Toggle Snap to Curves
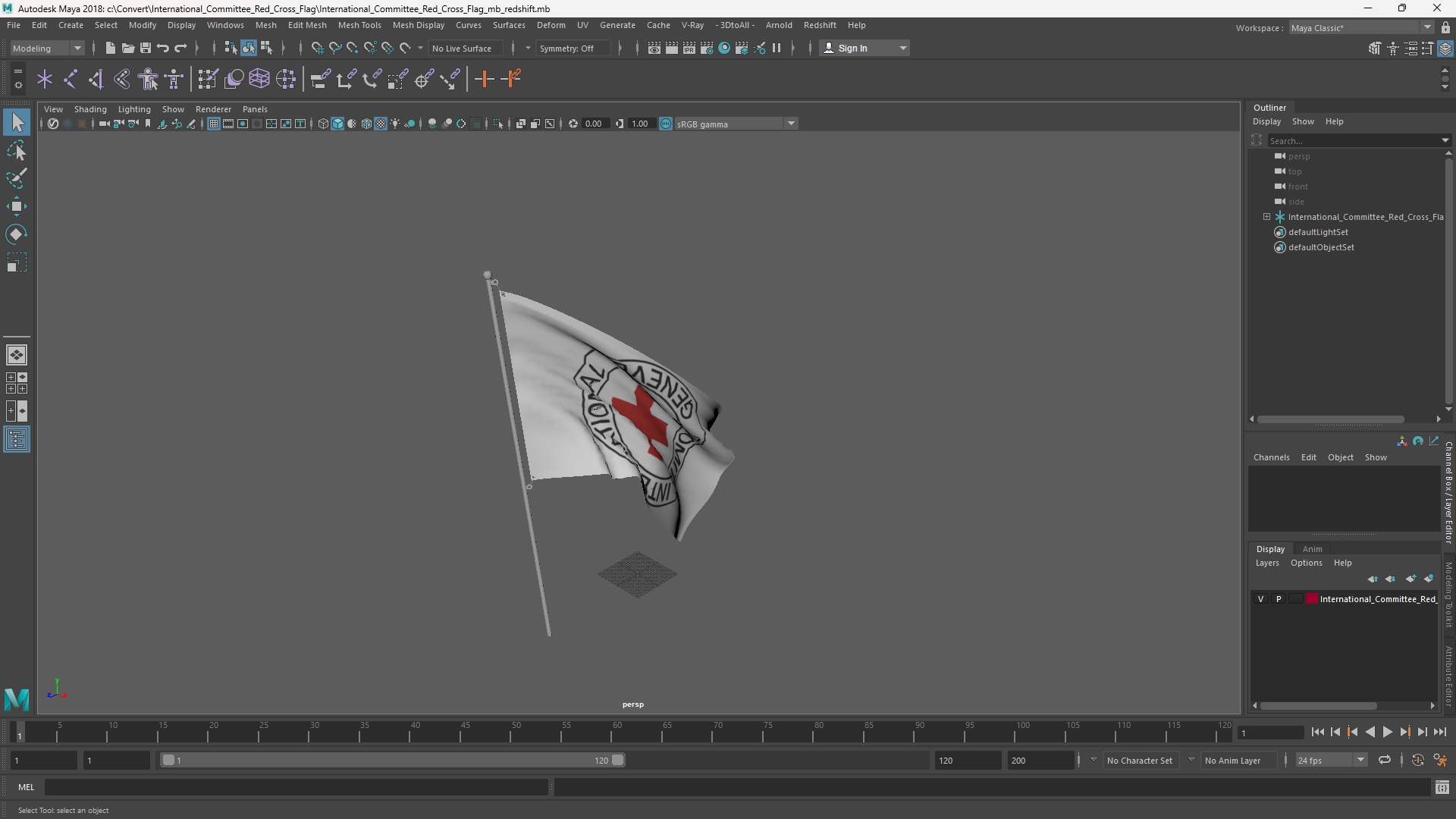Screen dimensions: 1456x819 (335, 48)
